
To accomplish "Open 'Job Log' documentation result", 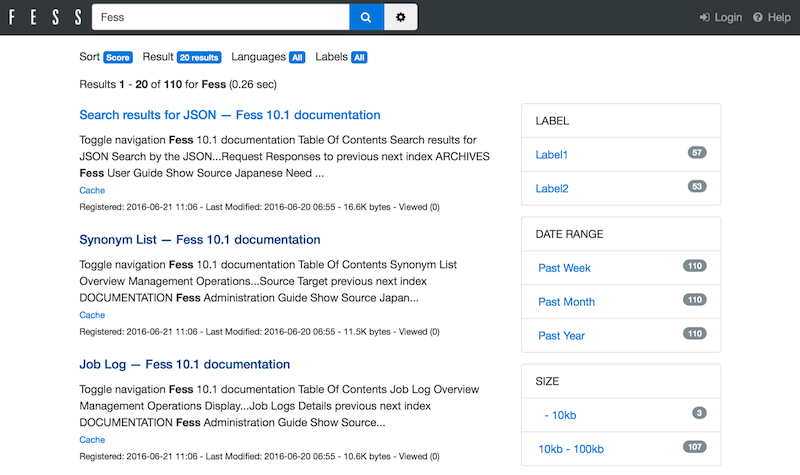I will point(184,364).
